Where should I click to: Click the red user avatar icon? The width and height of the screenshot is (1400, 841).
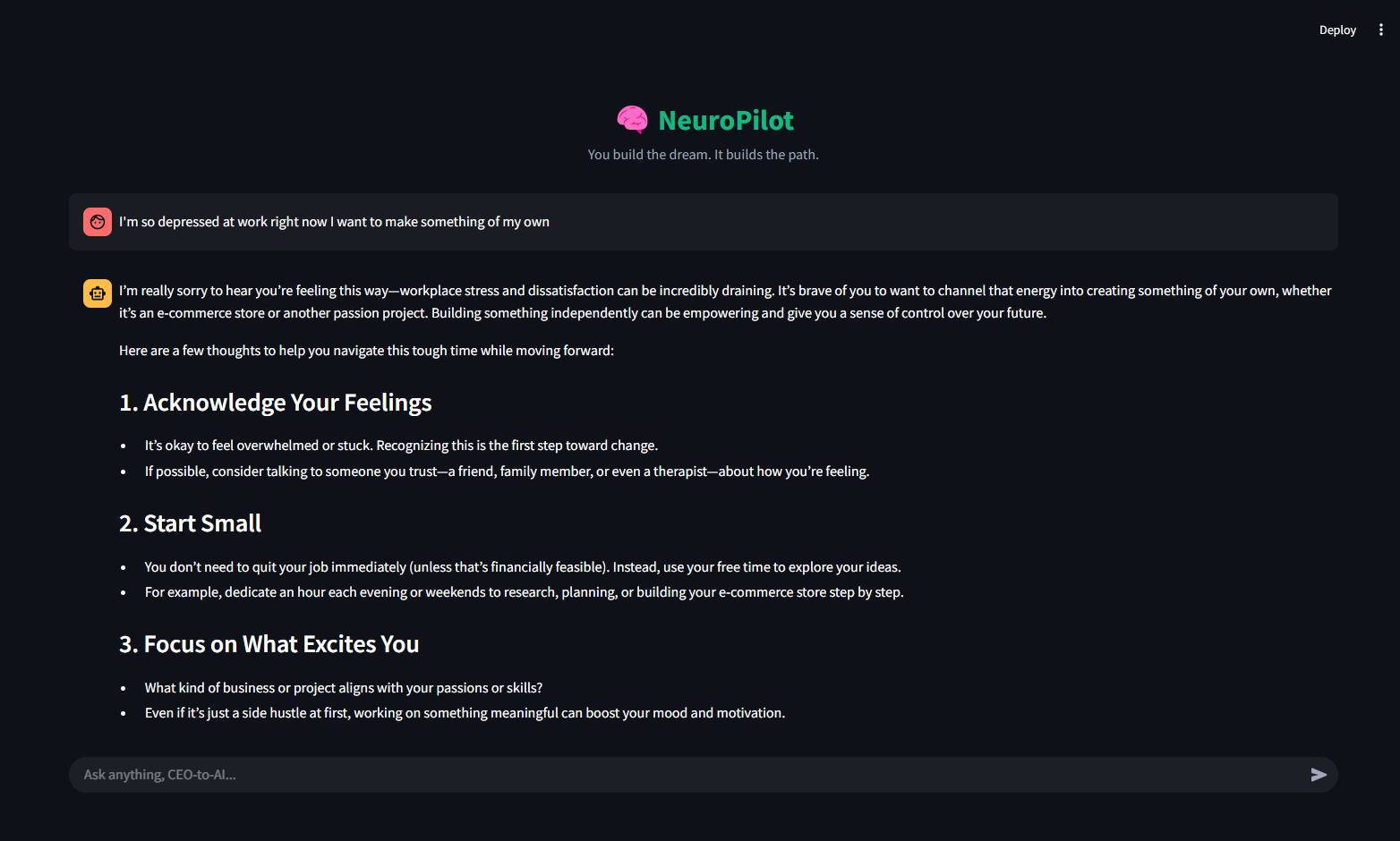click(98, 222)
